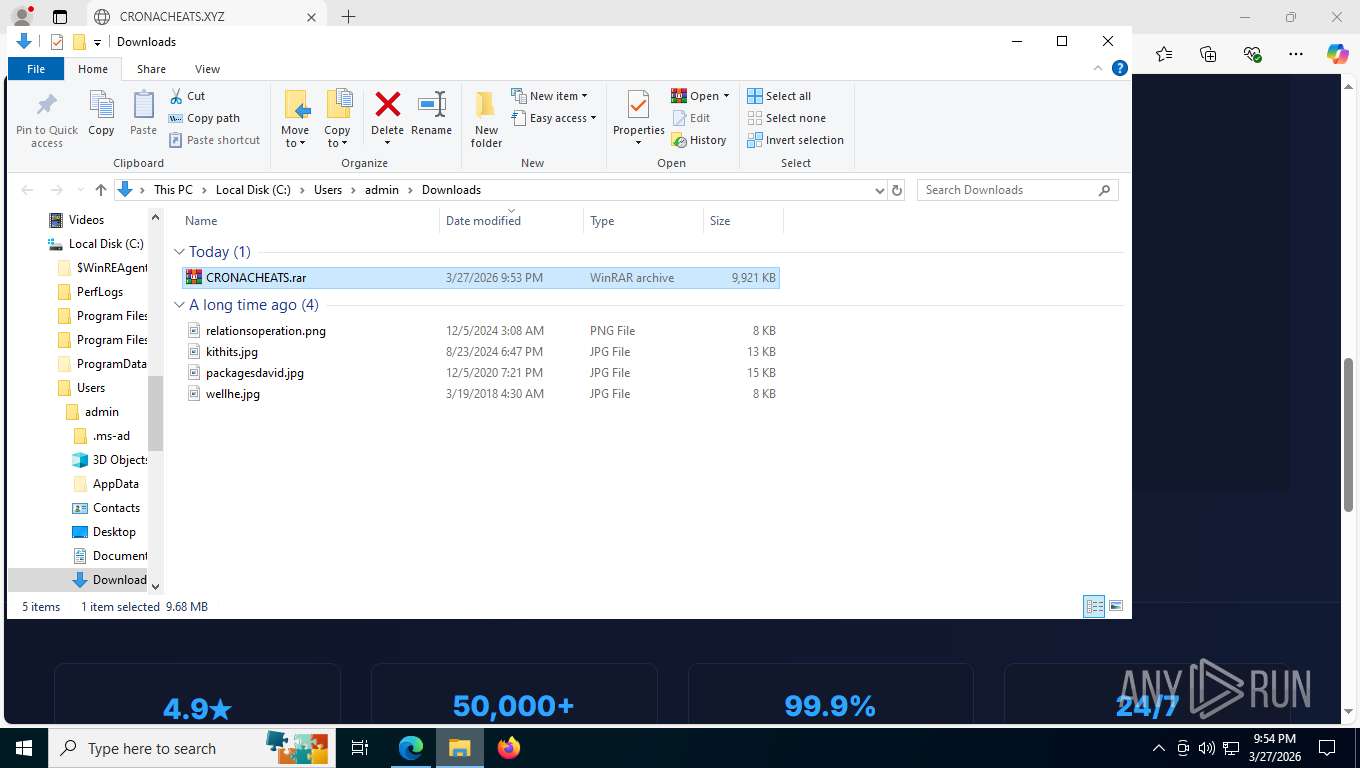Click the Search Downloads field

[1017, 190]
